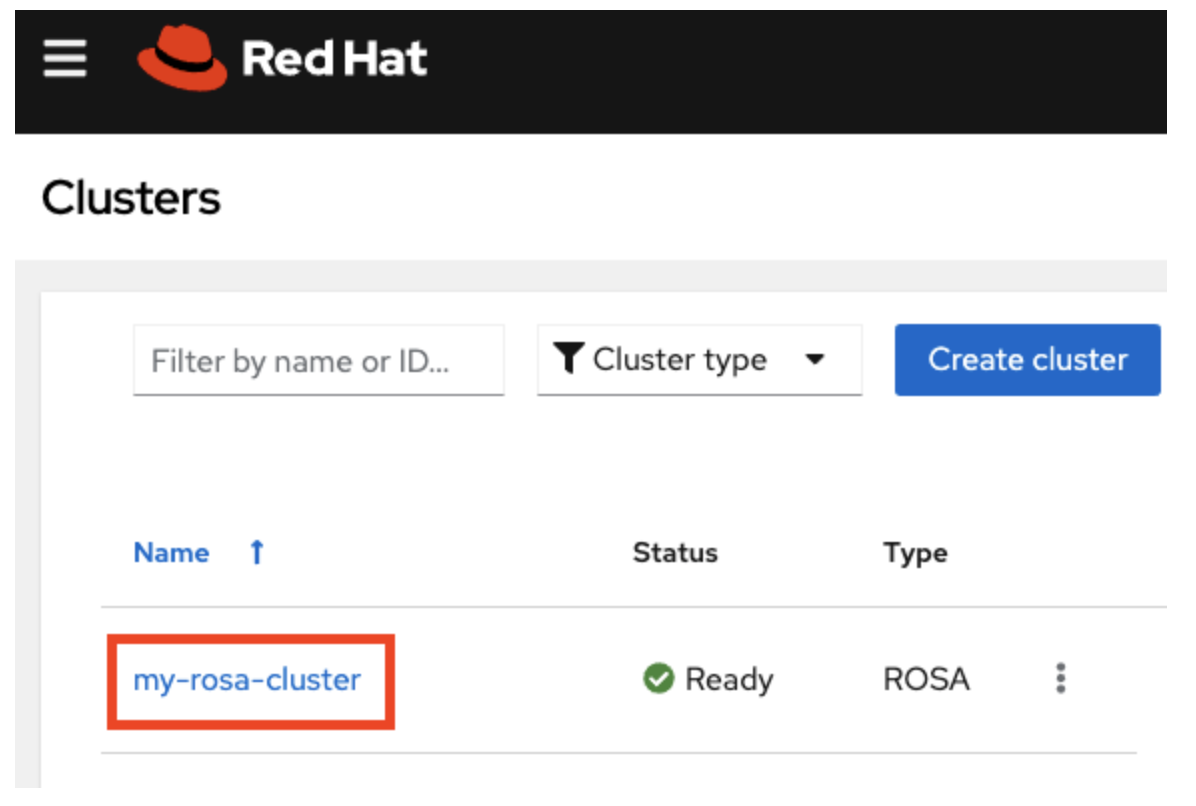Open the my-rosa-cluster link
Viewport: 1196px width, 806px height.
click(247, 680)
